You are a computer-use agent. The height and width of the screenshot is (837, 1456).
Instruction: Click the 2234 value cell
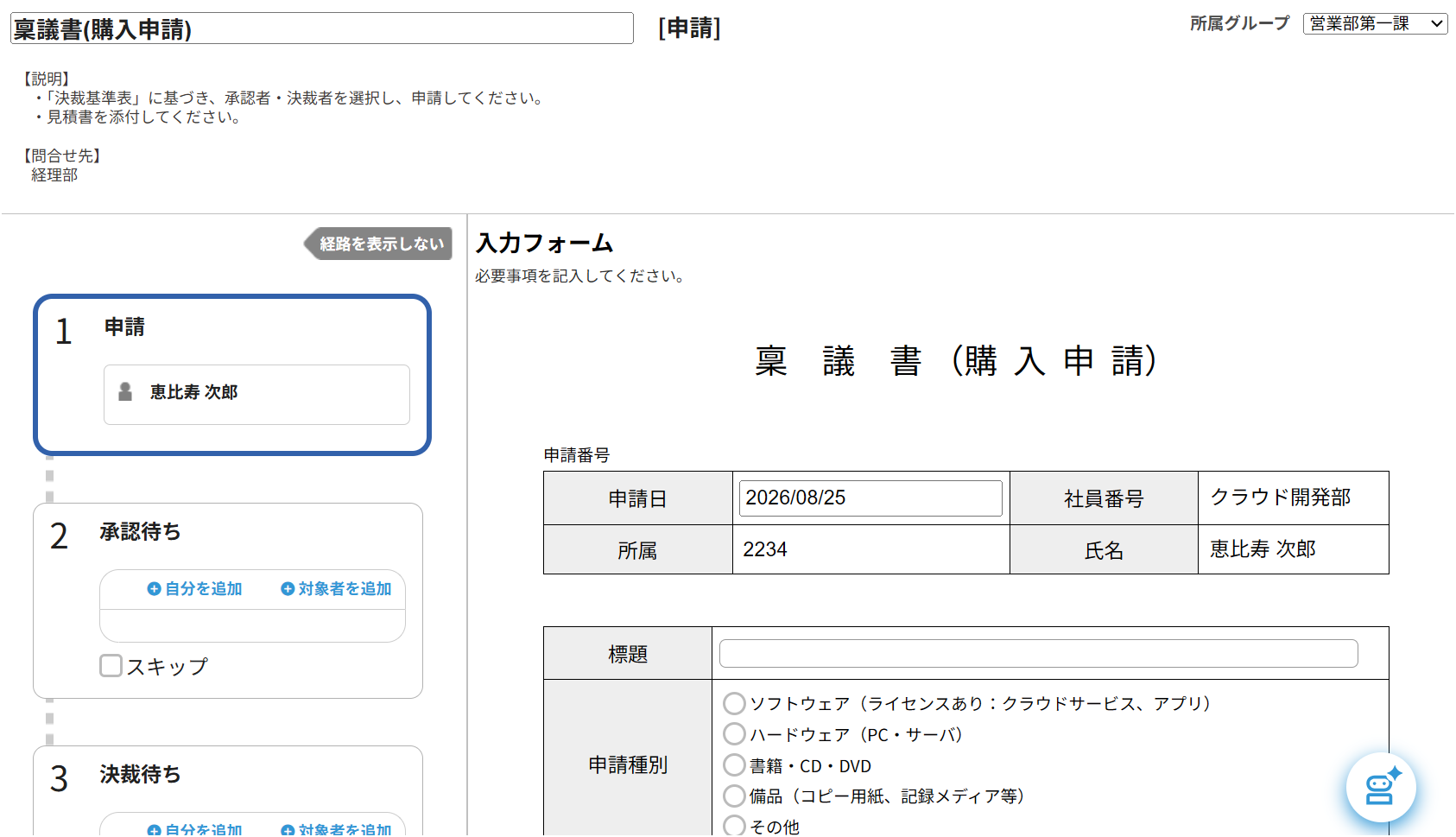pos(870,549)
